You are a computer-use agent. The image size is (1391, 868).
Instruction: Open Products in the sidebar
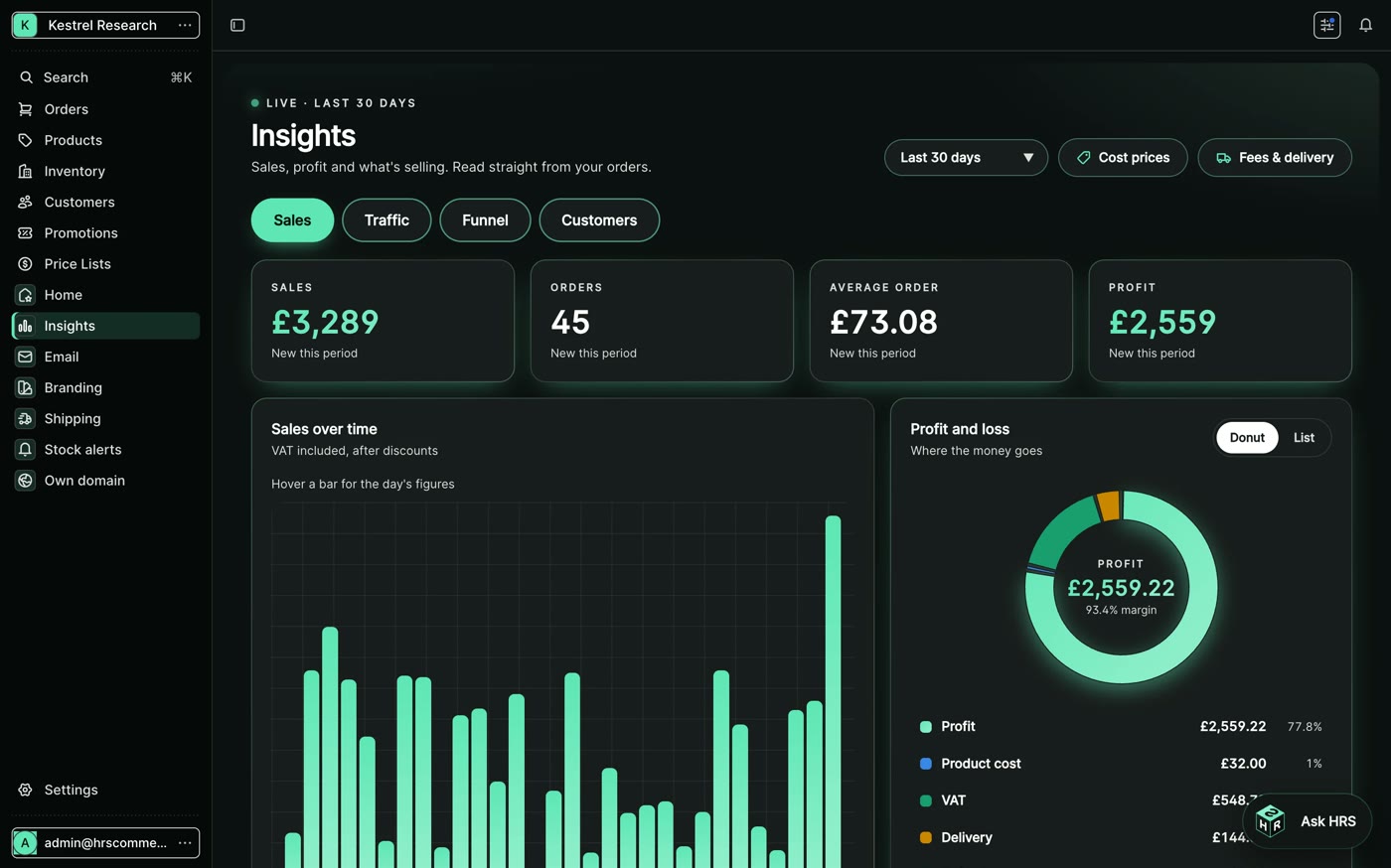[x=105, y=140]
